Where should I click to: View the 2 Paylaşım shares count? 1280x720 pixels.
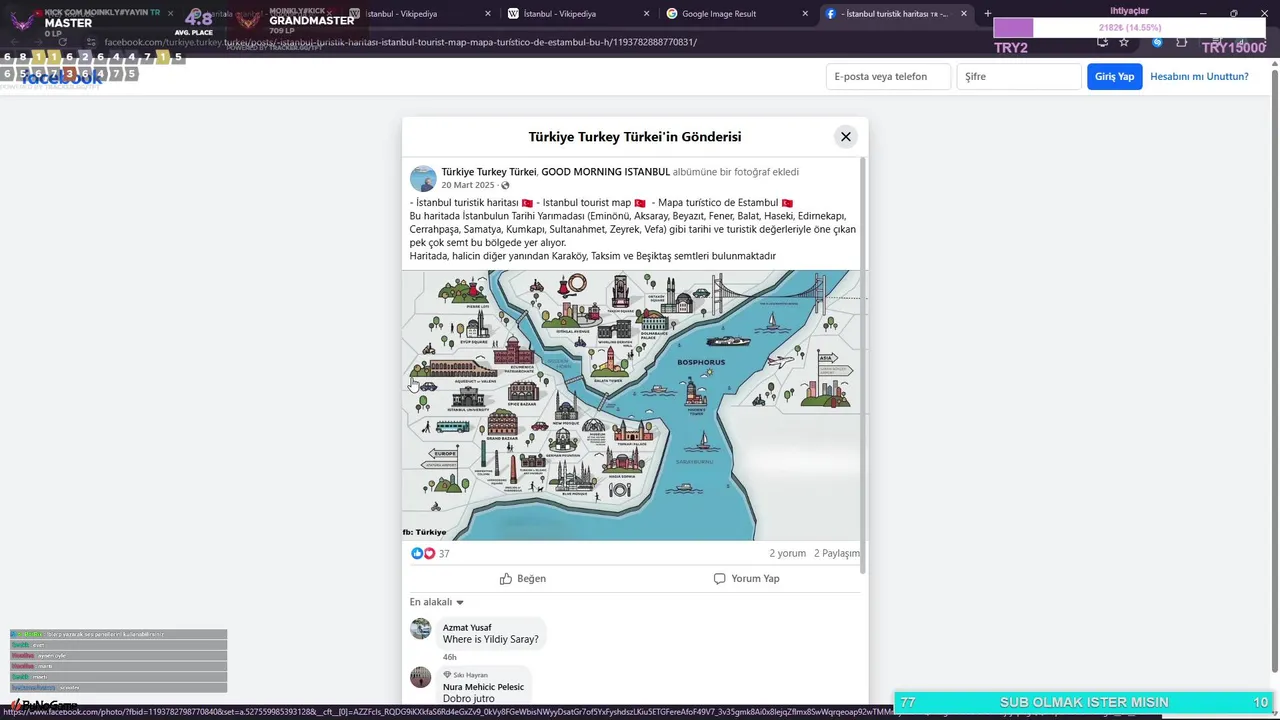click(x=836, y=553)
